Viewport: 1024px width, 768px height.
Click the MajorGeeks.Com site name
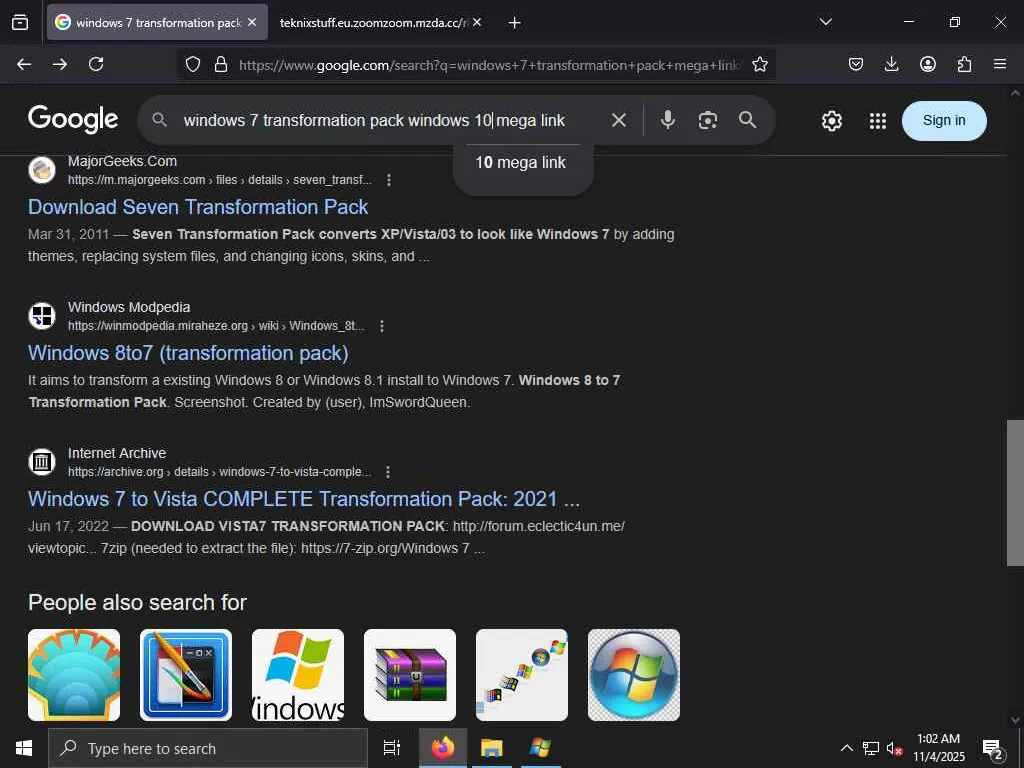tap(122, 161)
